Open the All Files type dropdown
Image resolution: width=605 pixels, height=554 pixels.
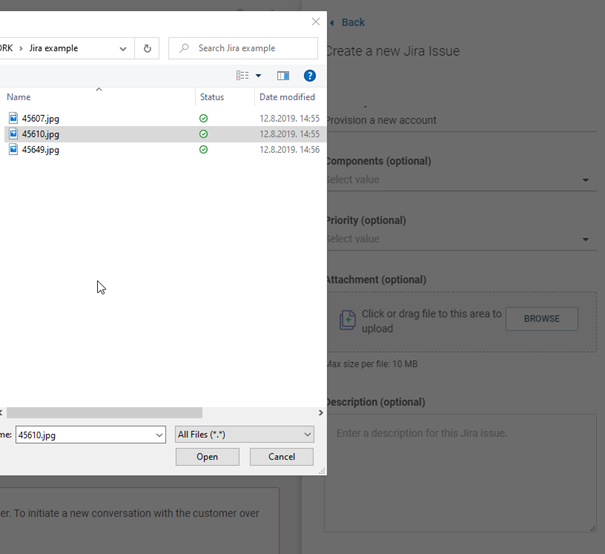(x=245, y=434)
